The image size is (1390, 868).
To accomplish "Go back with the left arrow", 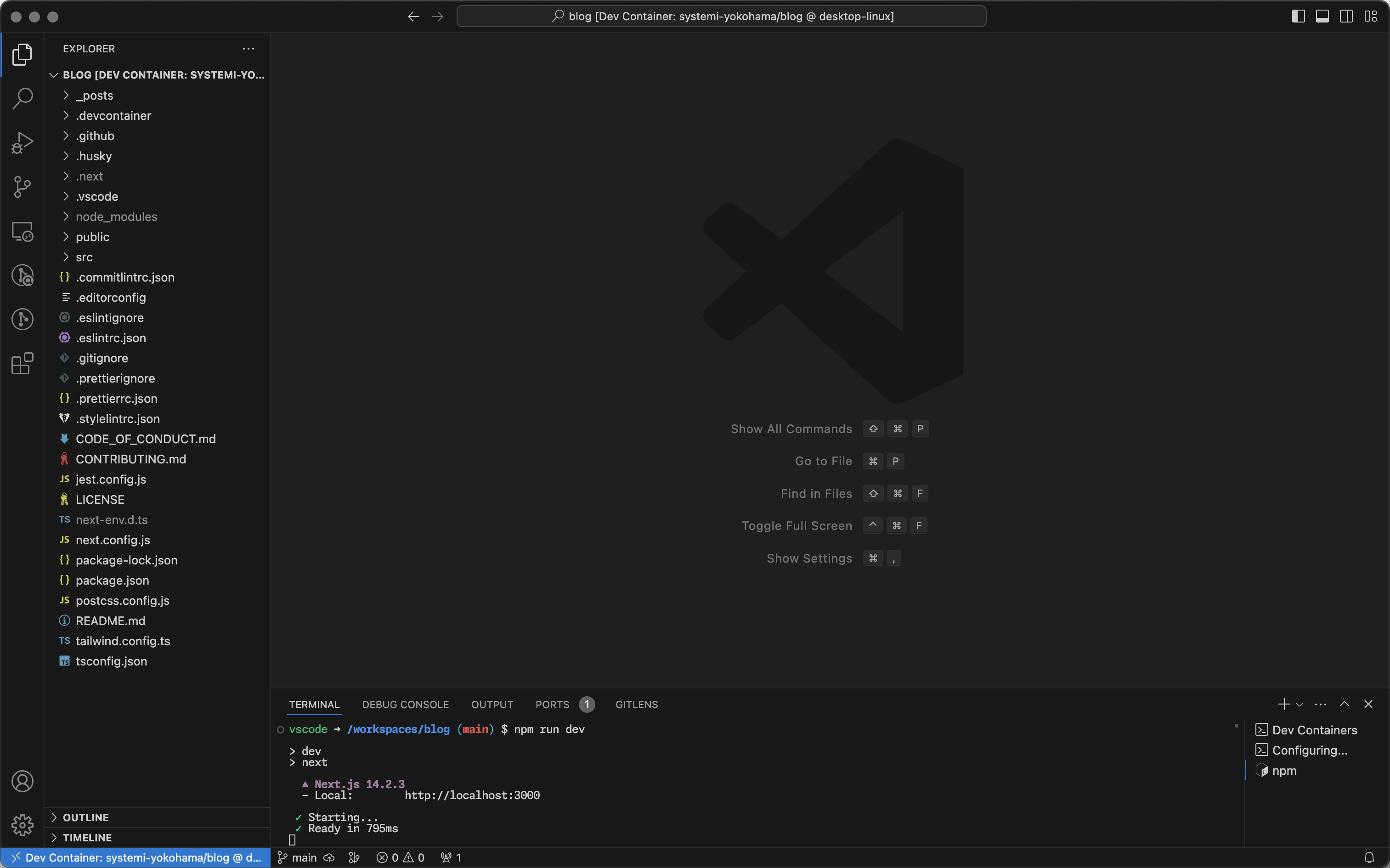I will point(413,17).
